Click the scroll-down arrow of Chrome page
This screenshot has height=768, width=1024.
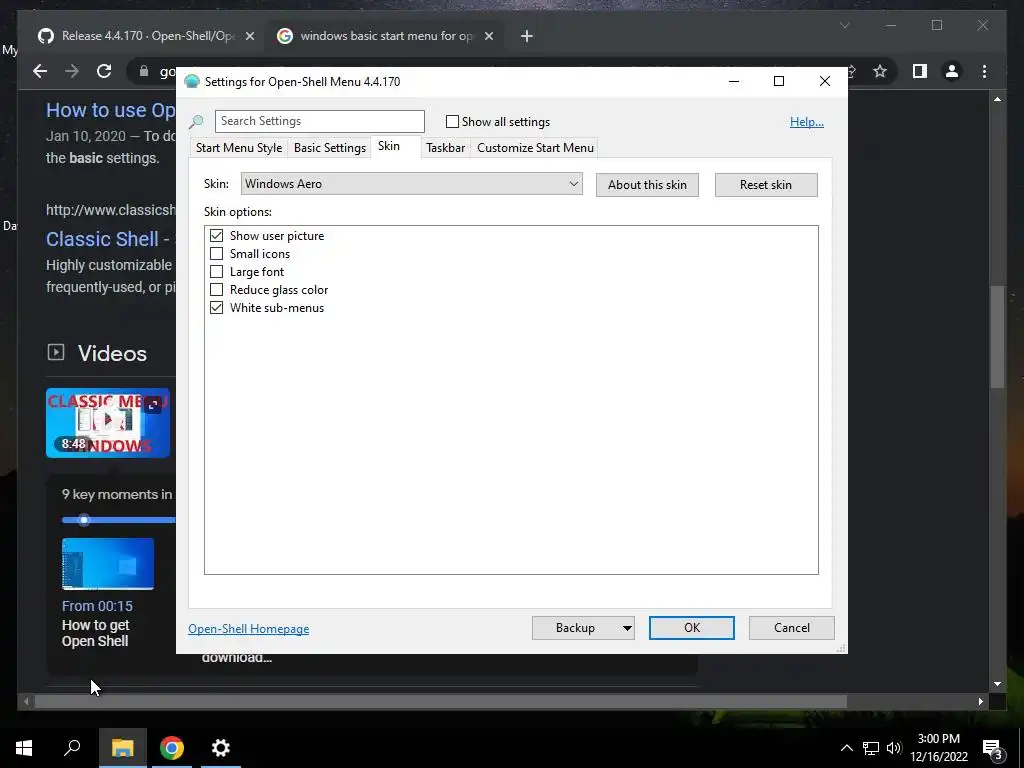pyautogui.click(x=997, y=684)
